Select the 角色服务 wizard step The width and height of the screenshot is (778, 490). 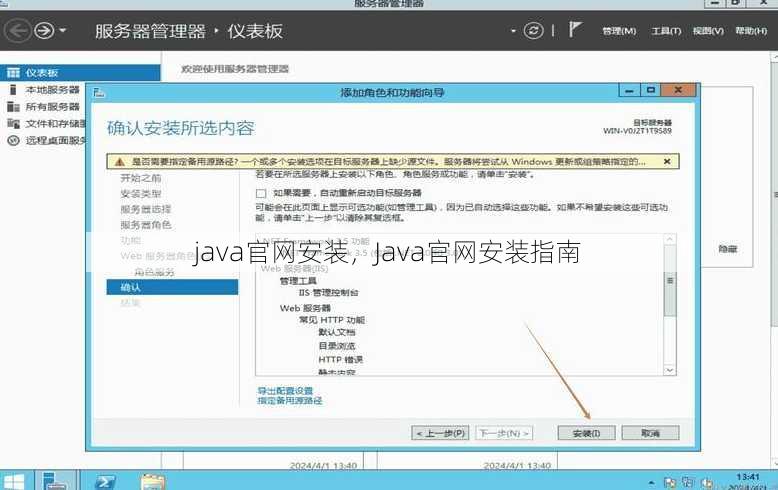[x=154, y=272]
